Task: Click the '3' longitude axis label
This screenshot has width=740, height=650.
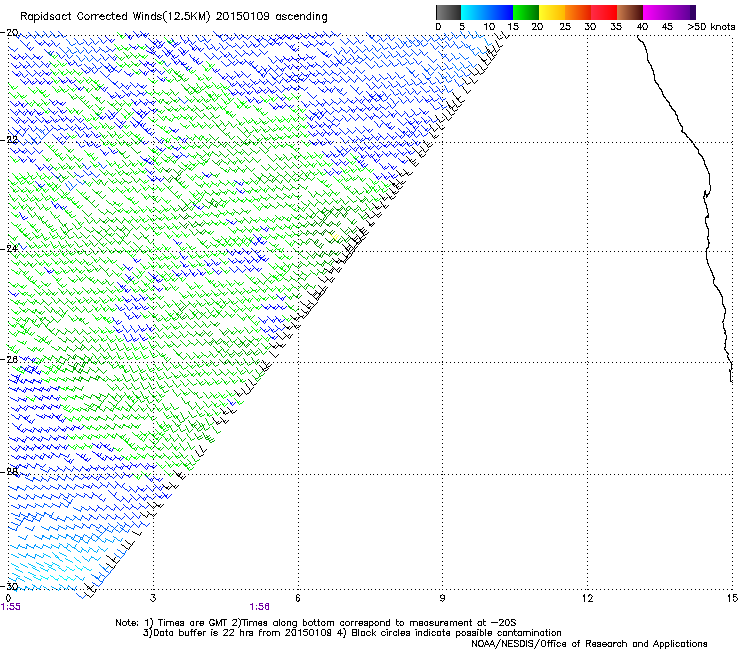Action: (153, 598)
